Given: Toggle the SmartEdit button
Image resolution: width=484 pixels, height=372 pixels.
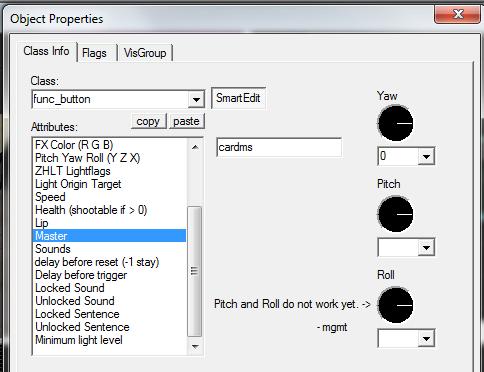Looking at the screenshot, I should tap(238, 98).
